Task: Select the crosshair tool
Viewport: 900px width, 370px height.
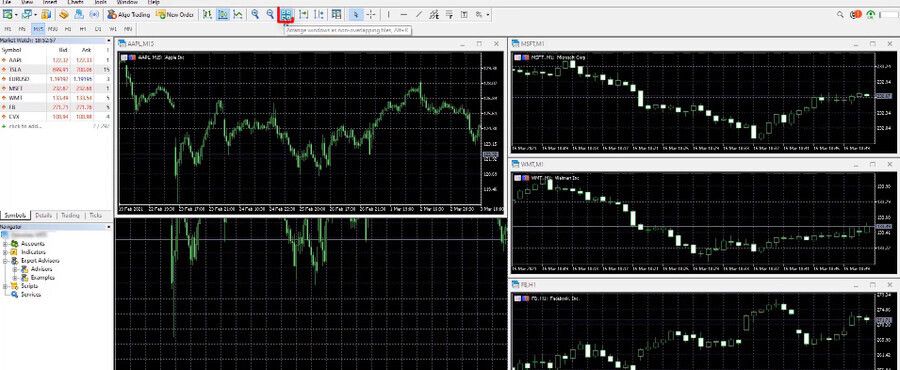Action: 371,14
